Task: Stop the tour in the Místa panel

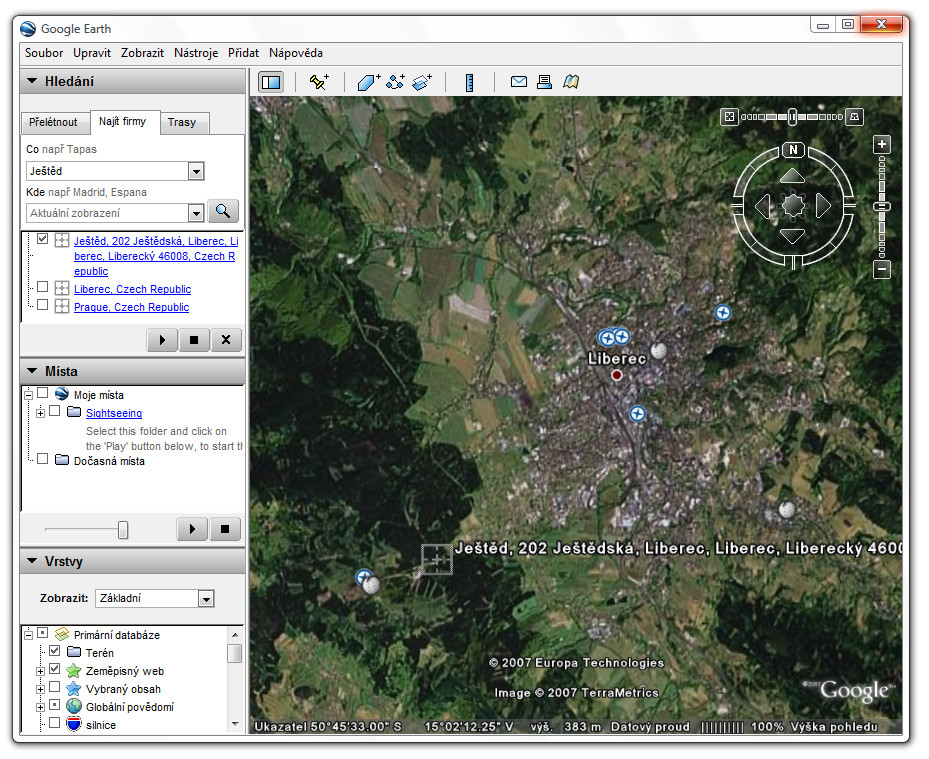Action: [225, 529]
